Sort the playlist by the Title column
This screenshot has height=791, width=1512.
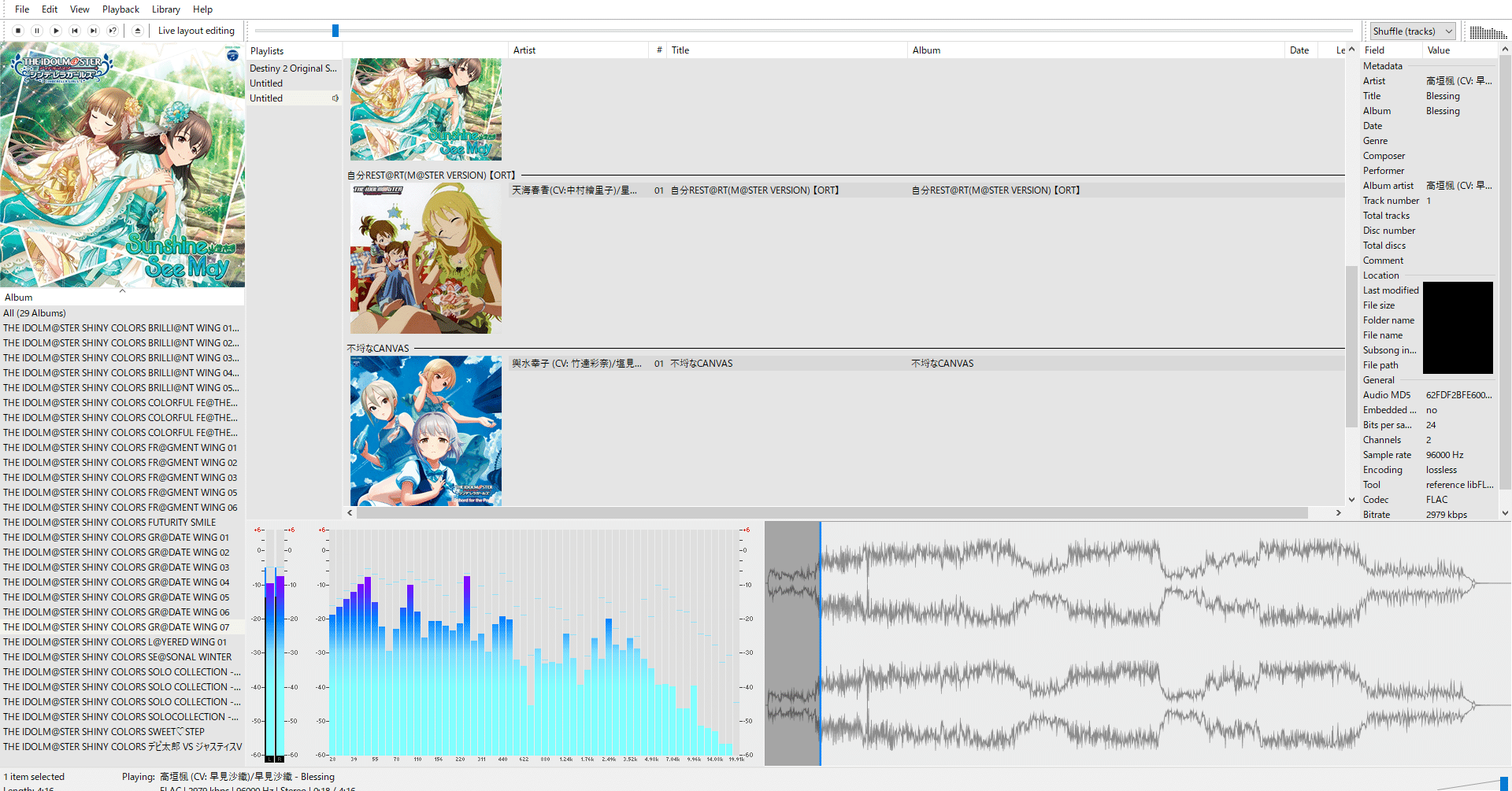[x=787, y=50]
